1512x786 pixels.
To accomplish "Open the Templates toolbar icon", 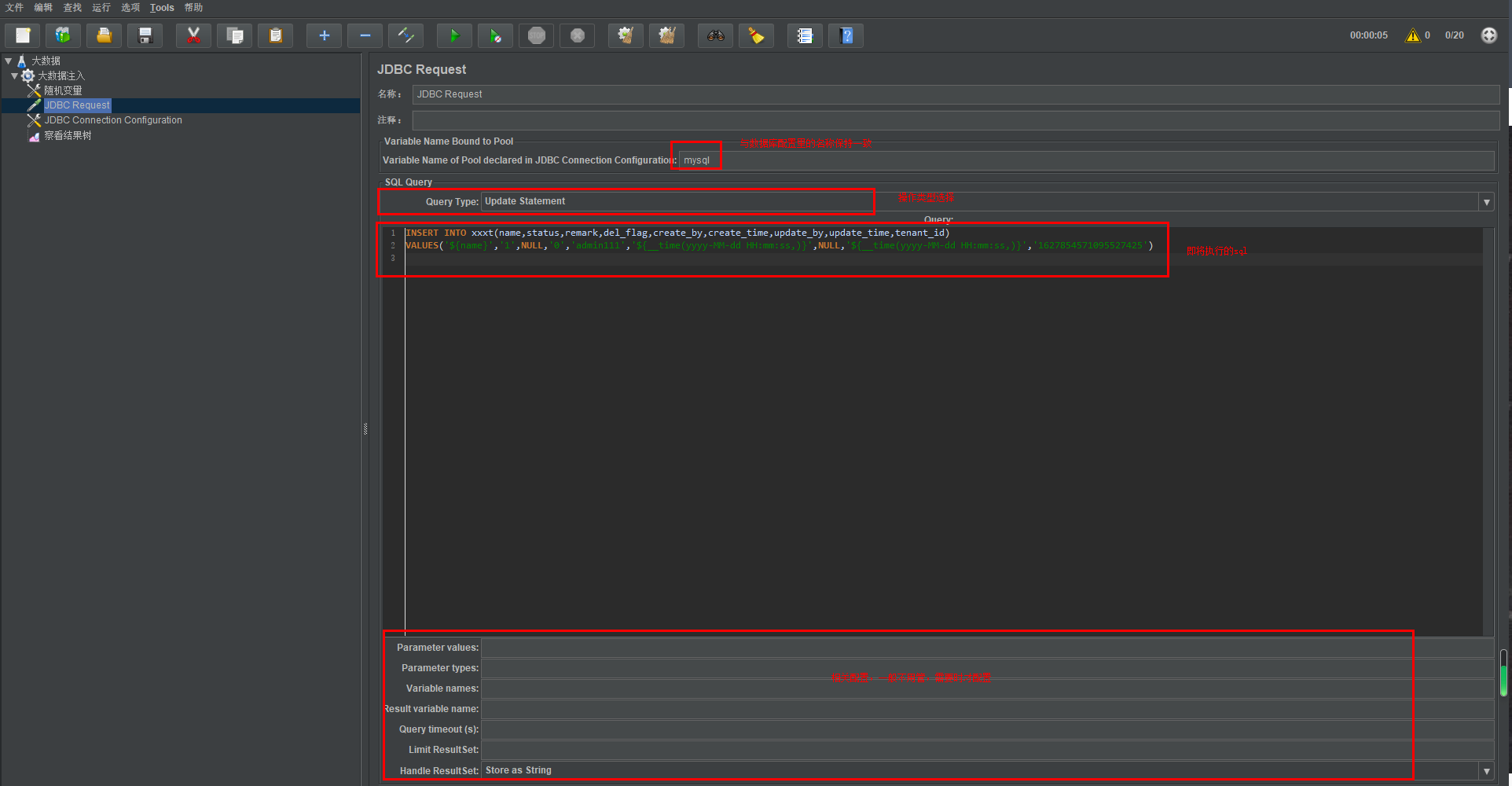I will (x=63, y=35).
